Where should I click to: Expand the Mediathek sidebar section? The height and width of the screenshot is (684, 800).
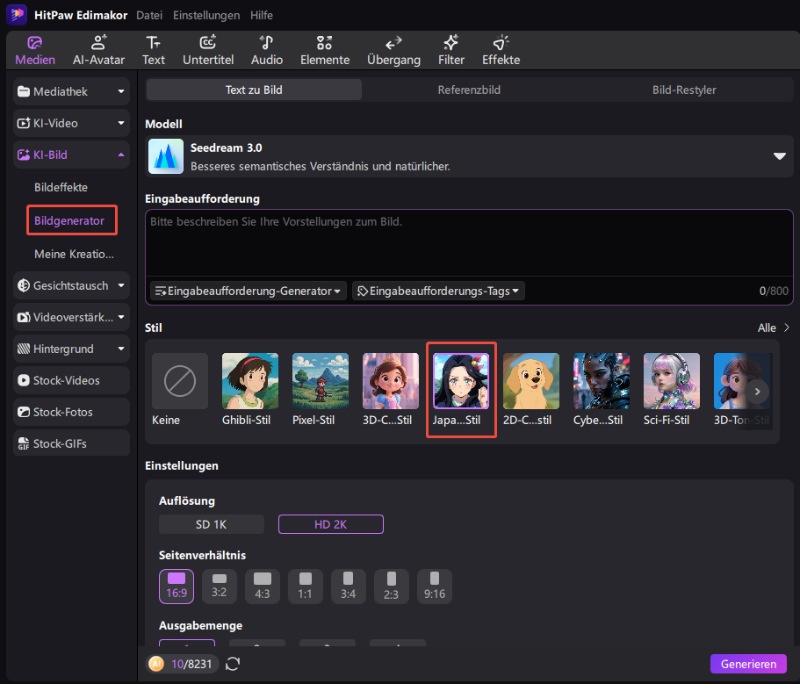point(72,92)
